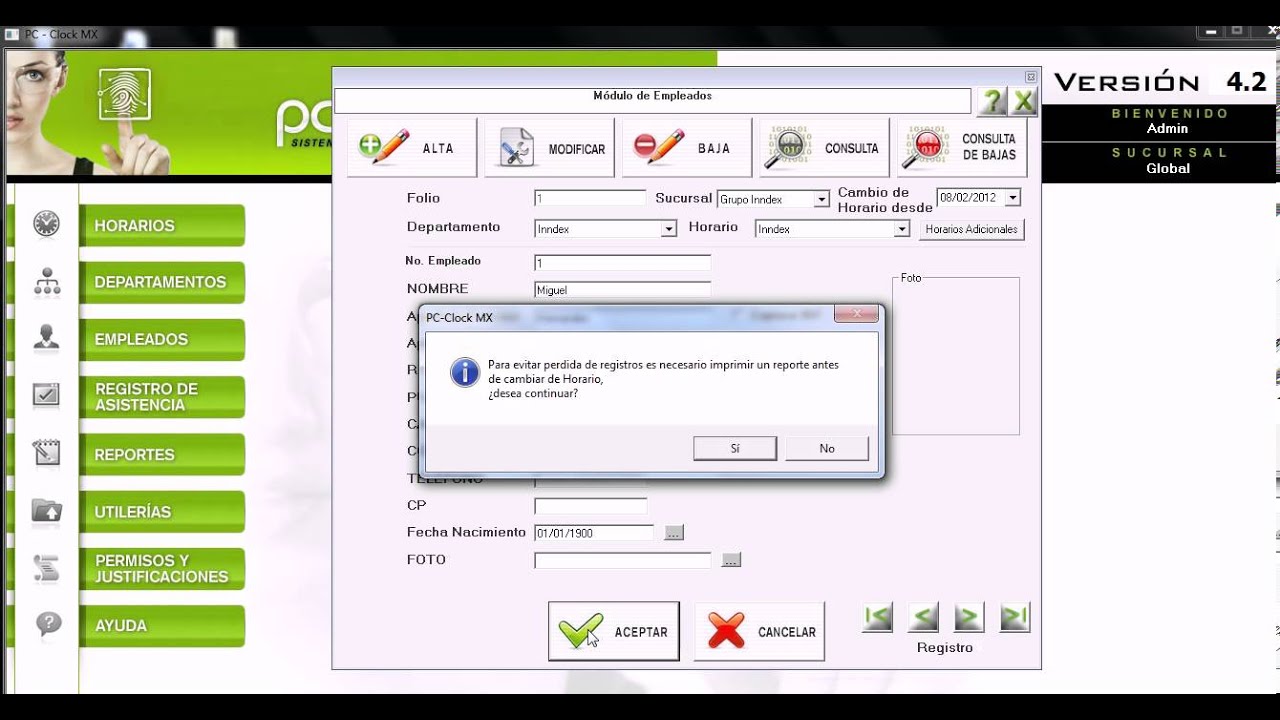Click the Folio input field
1280x720 pixels.
pyautogui.click(x=590, y=199)
